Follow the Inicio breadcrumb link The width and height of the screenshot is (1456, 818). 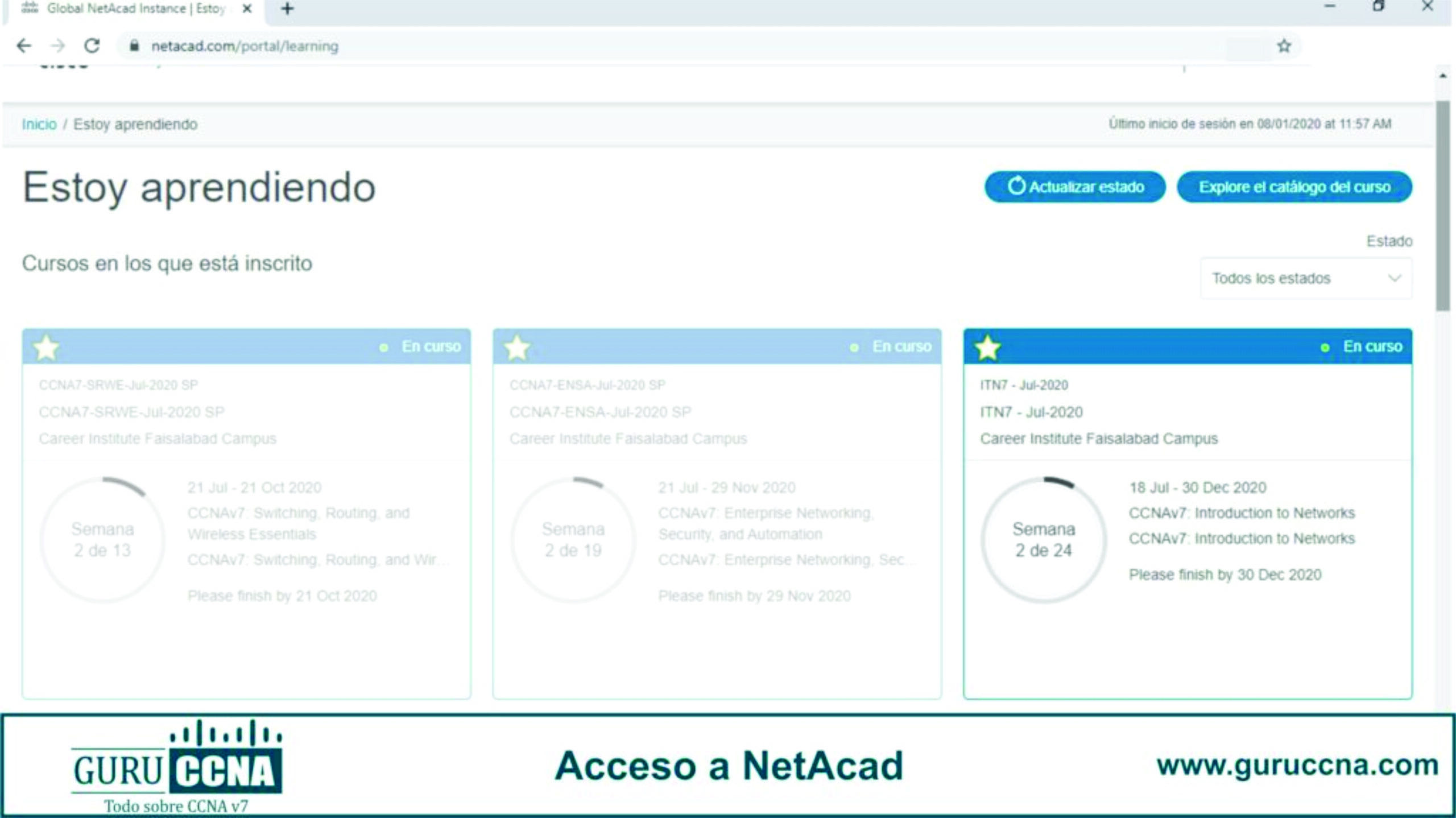pyautogui.click(x=39, y=124)
